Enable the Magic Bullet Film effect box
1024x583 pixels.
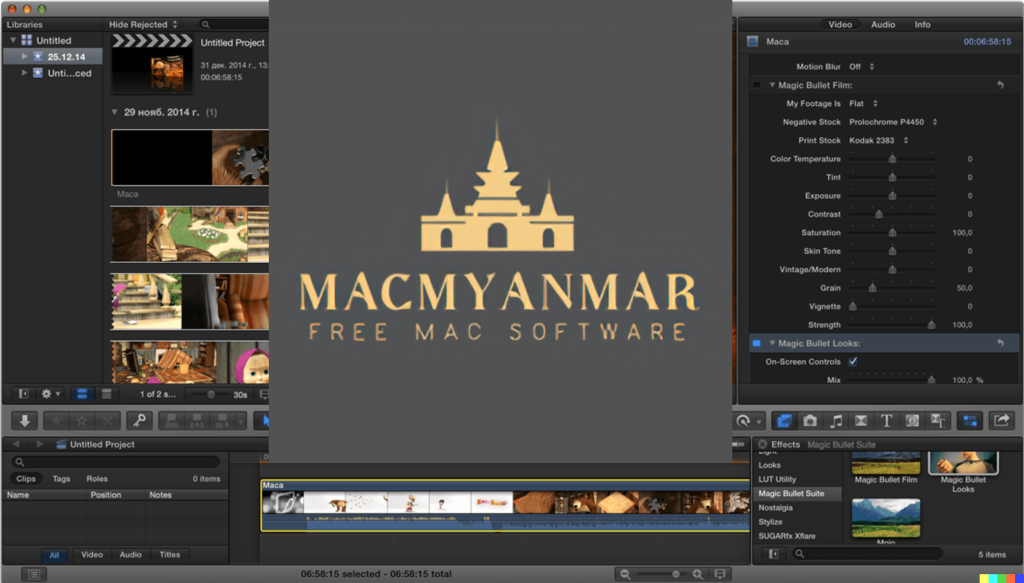tap(757, 85)
